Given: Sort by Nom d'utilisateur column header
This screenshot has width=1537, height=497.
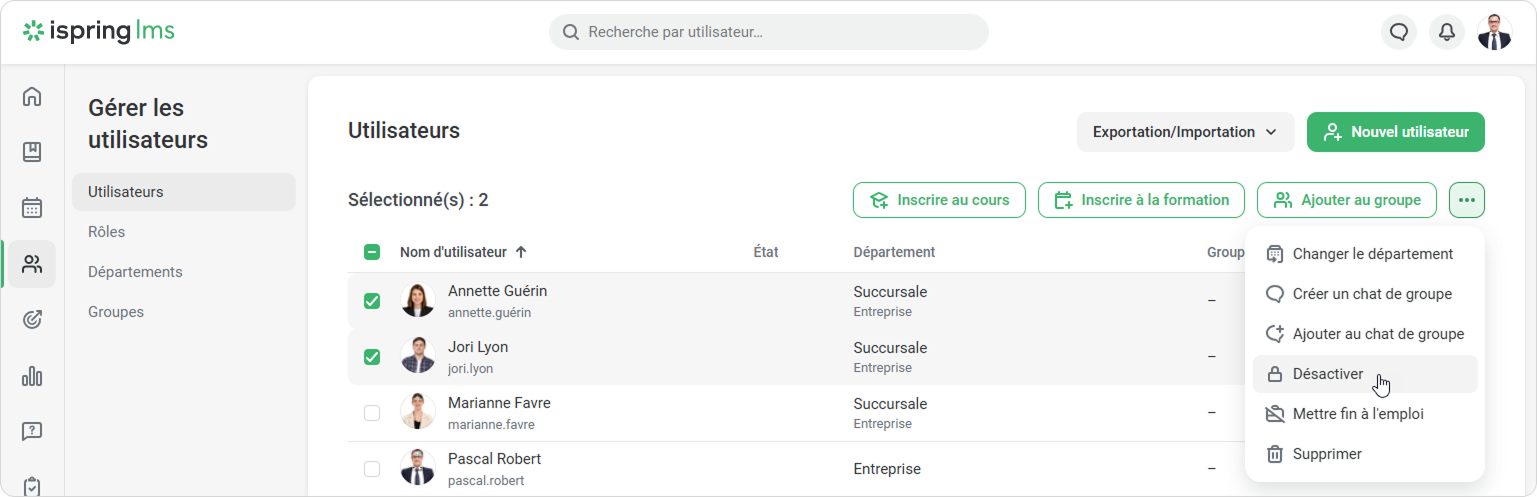Looking at the screenshot, I should tap(453, 252).
